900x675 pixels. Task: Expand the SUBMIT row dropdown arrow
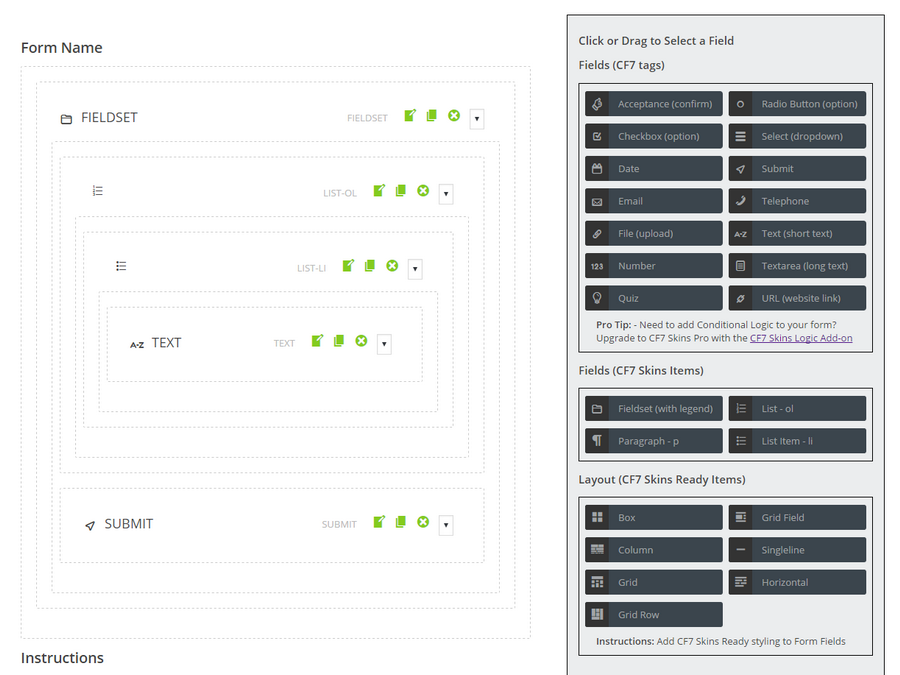(x=446, y=525)
